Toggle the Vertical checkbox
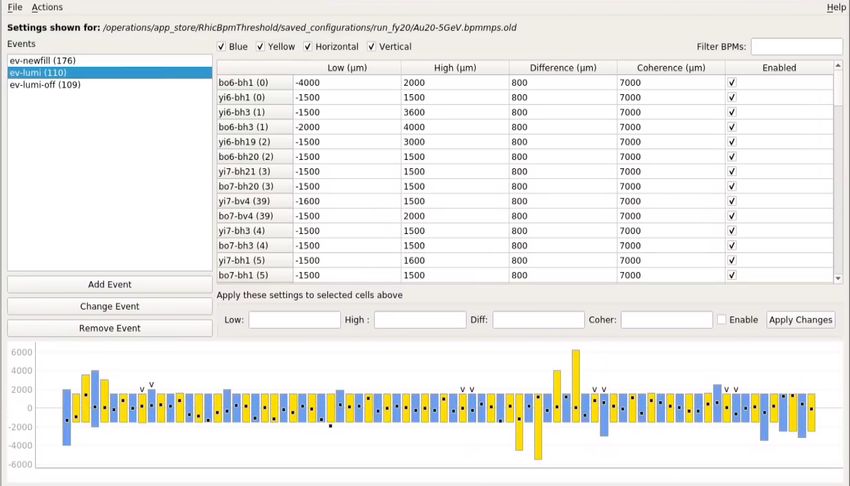The width and height of the screenshot is (850, 486). click(371, 47)
